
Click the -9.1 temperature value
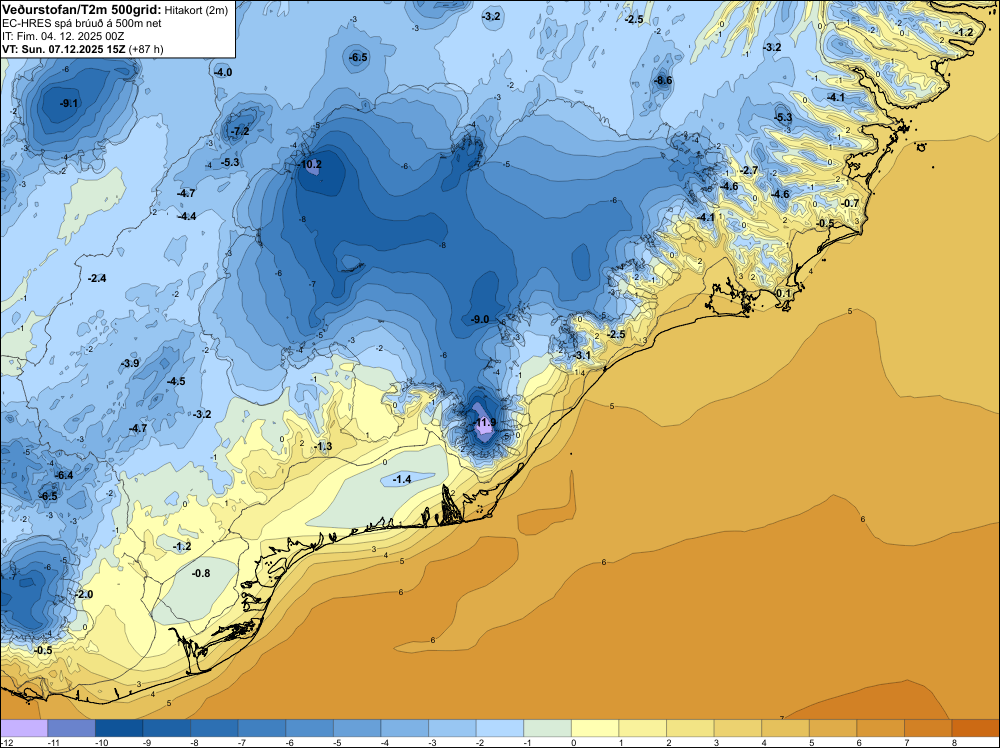click(x=69, y=103)
